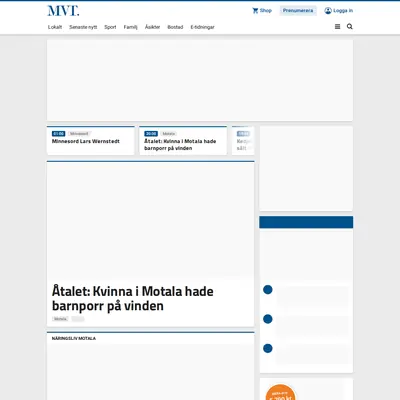Screen dimensions: 400x400
Task: Select the Minnesord tag on first card
Action: tap(79, 134)
